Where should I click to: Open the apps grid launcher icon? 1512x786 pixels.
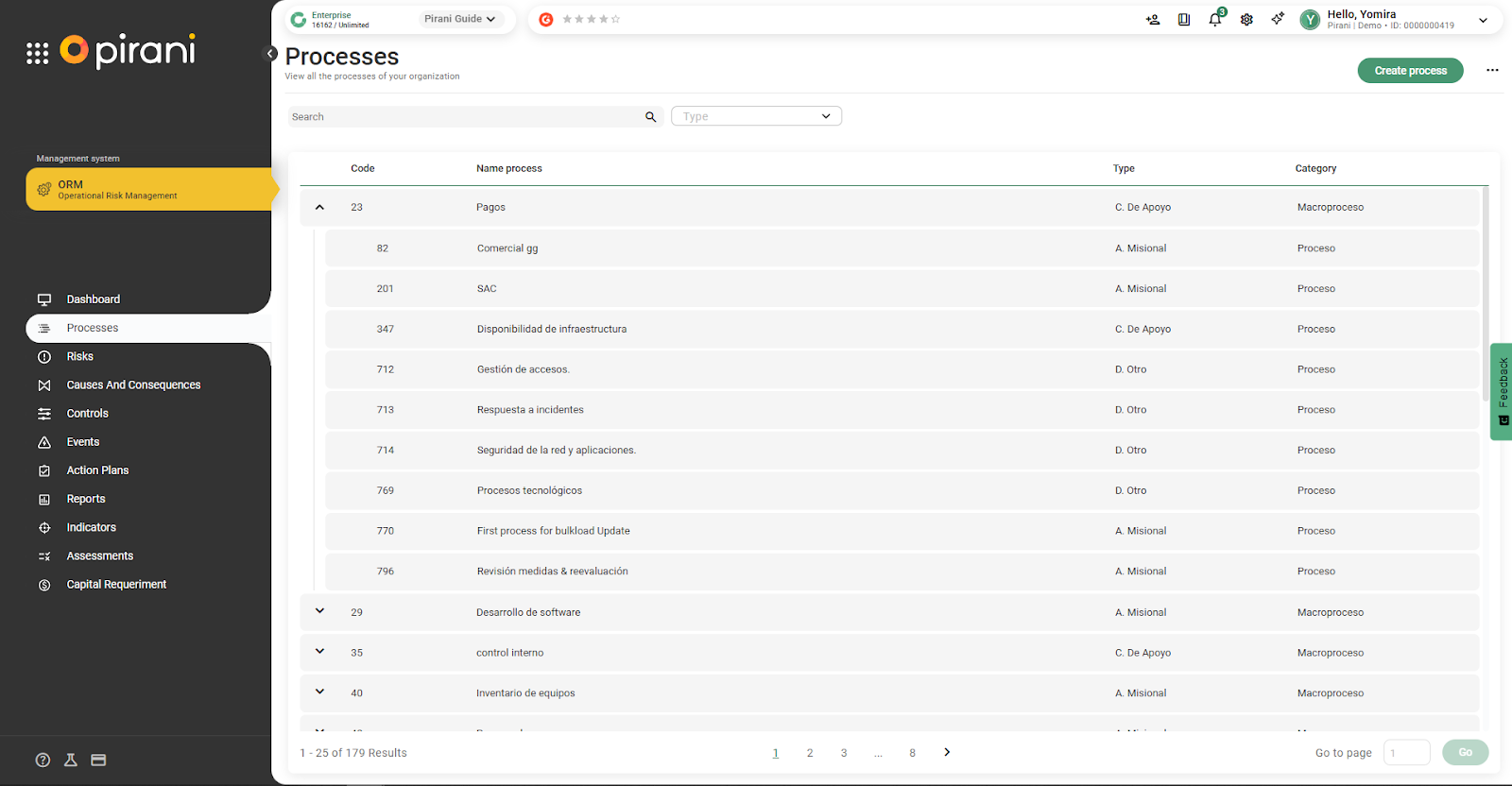pos(37,53)
